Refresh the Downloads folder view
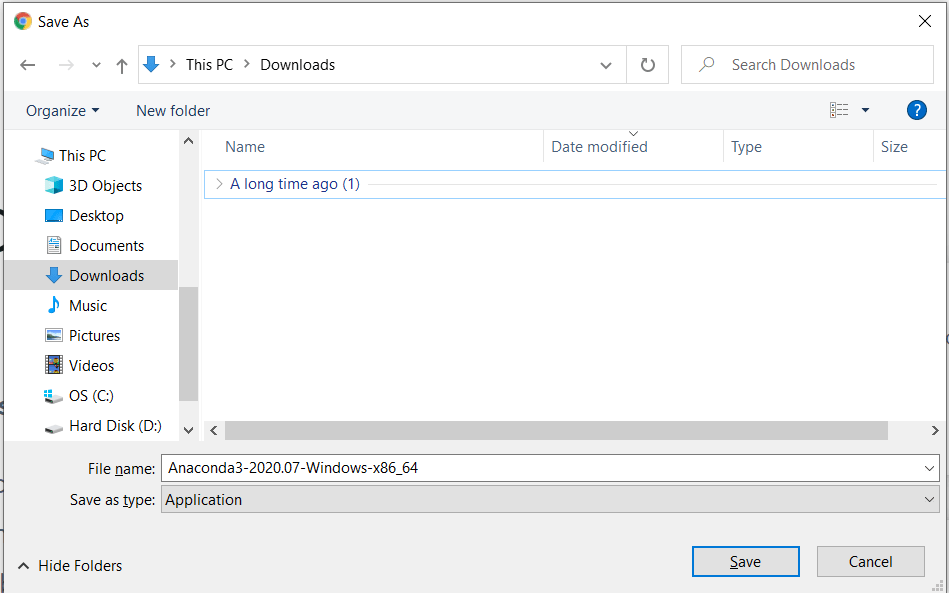Image resolution: width=949 pixels, height=593 pixels. pos(647,64)
